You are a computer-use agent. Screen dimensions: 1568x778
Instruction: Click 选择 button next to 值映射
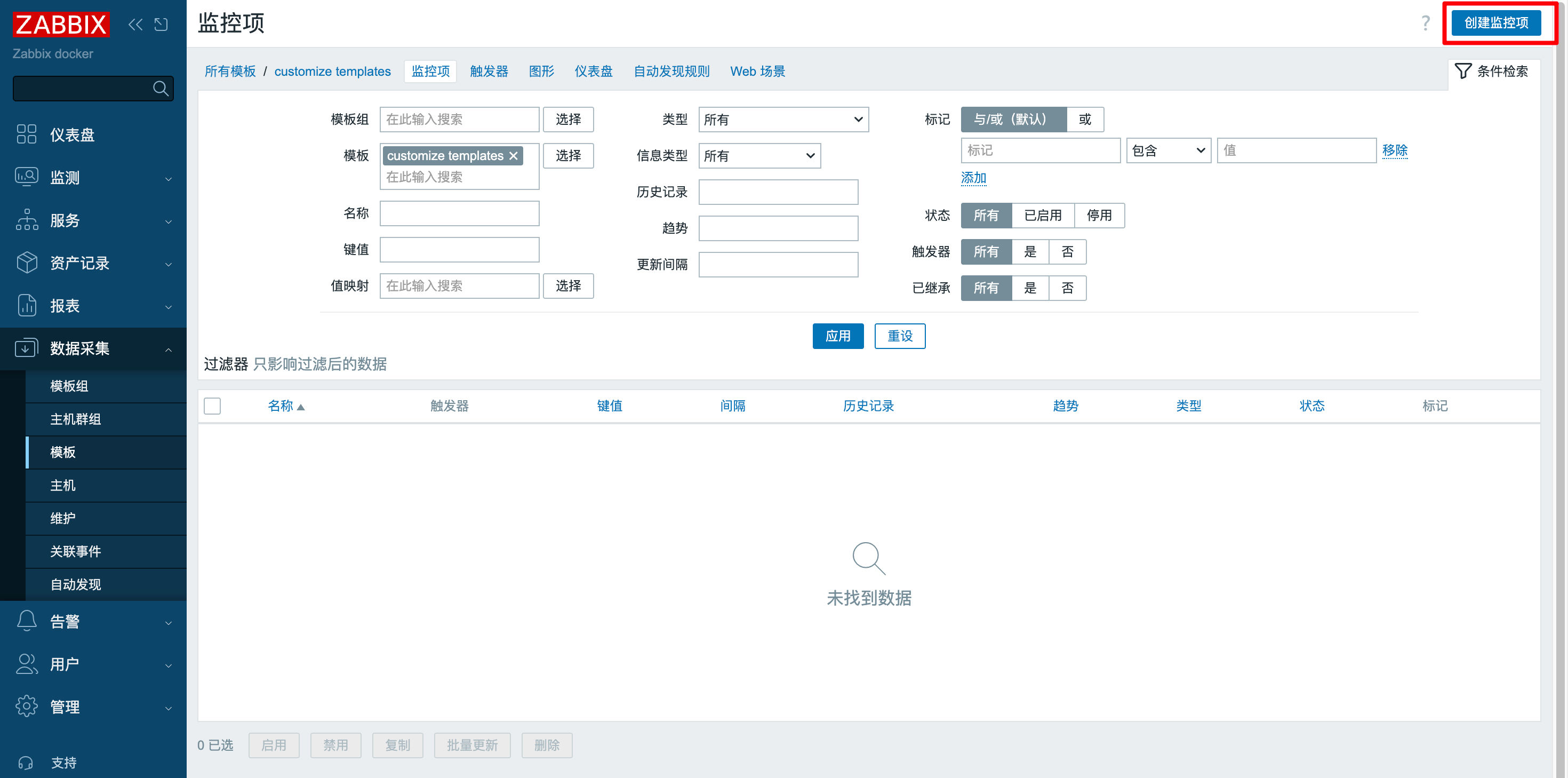568,285
